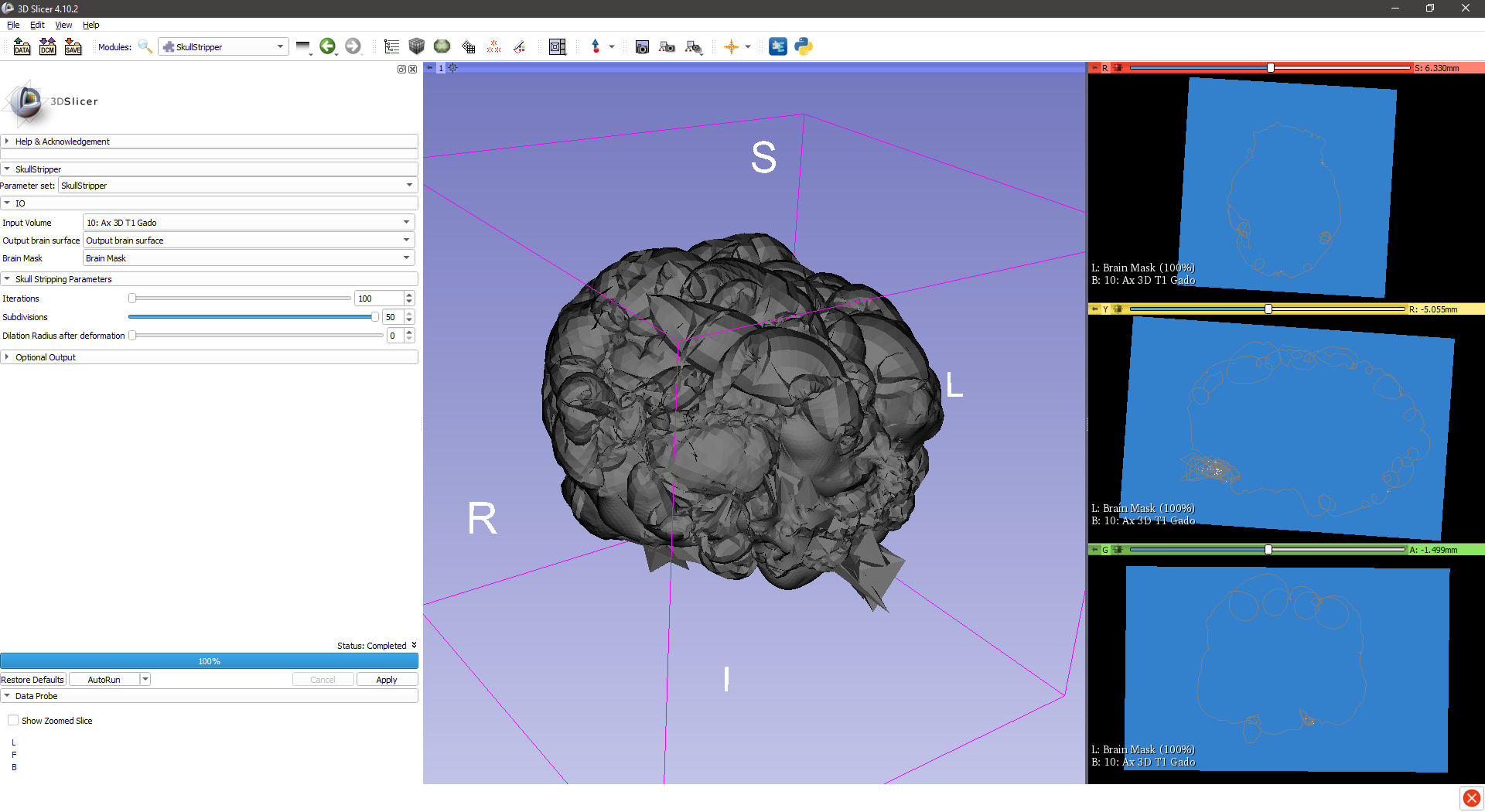The height and width of the screenshot is (812, 1485).
Task: Toggle the crosshair tool icon
Action: click(731, 46)
